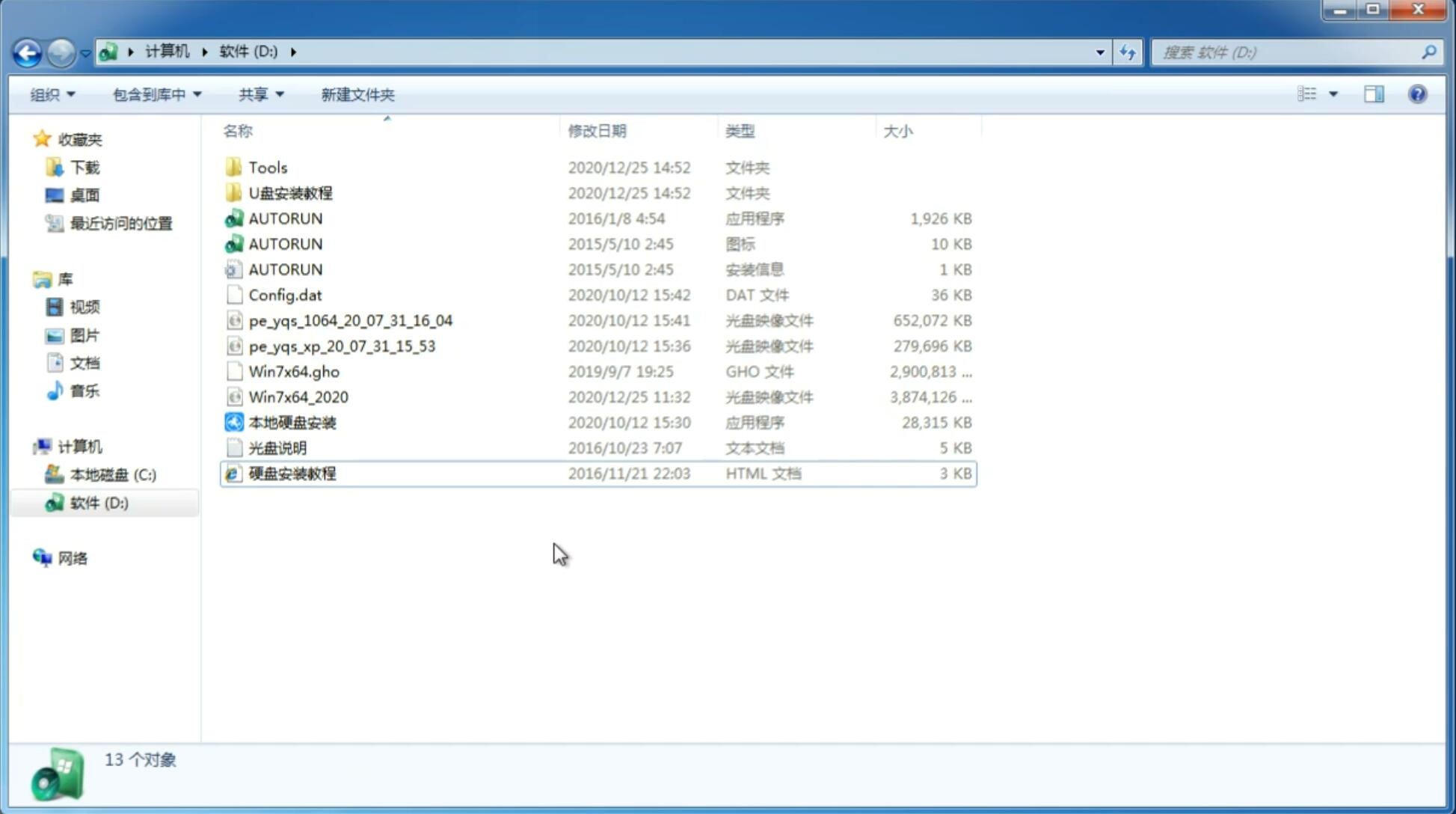1456x814 pixels.
Task: Open pe_yqs_1064 disc image file
Action: [x=350, y=320]
